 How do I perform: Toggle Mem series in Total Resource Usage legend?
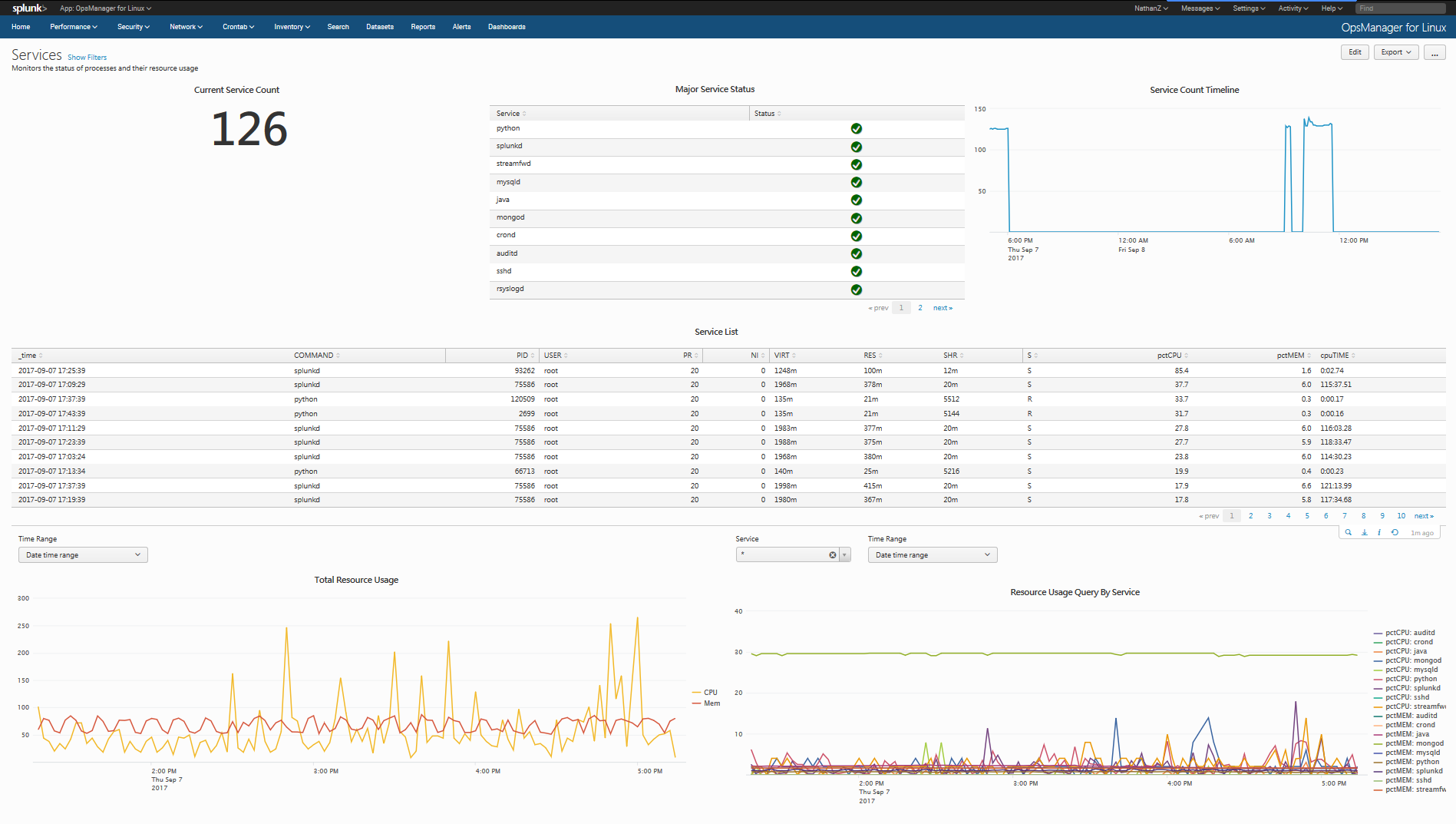[x=706, y=703]
